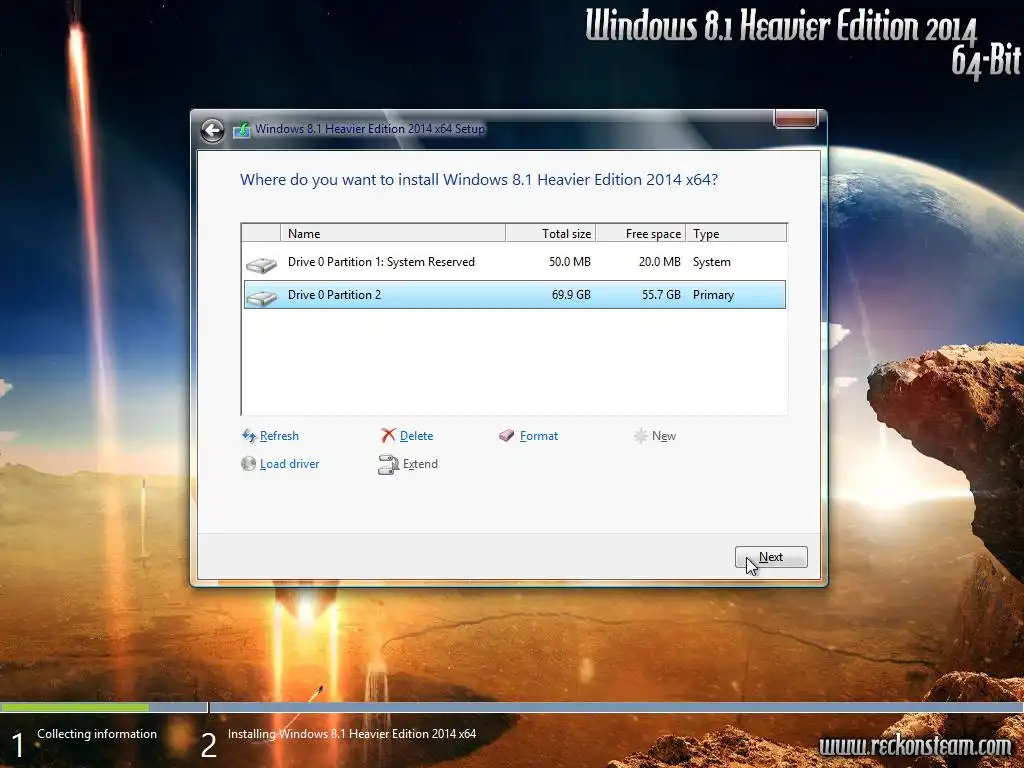The height and width of the screenshot is (768, 1024).
Task: Click the eraser Format icon
Action: pos(507,436)
